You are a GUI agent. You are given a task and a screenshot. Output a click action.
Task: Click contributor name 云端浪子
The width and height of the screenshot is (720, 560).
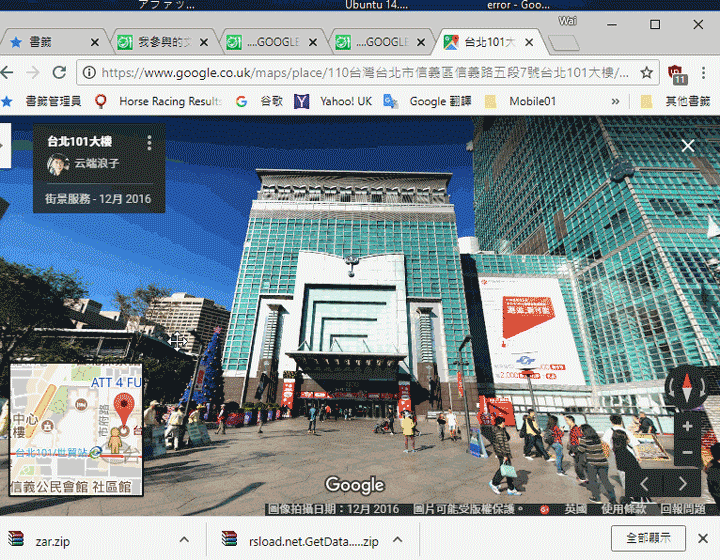[x=96, y=163]
